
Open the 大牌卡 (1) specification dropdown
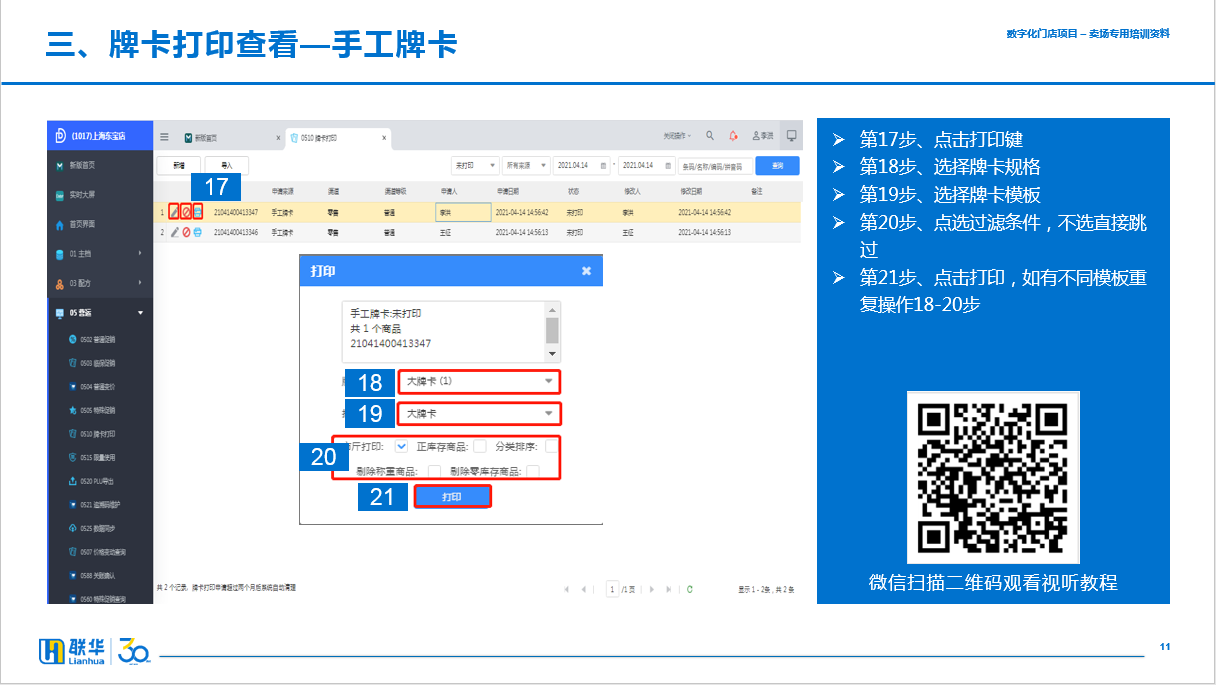tap(479, 381)
